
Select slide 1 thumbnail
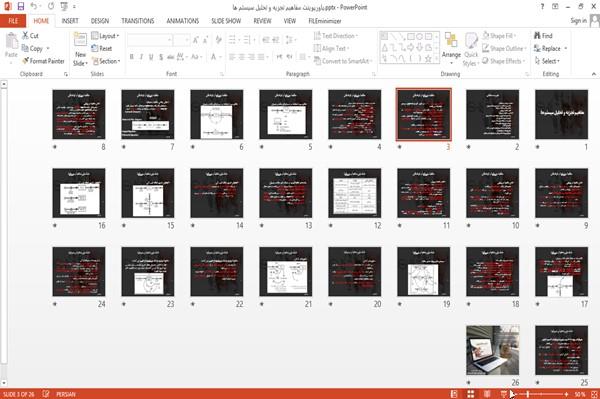pyautogui.click(x=561, y=114)
